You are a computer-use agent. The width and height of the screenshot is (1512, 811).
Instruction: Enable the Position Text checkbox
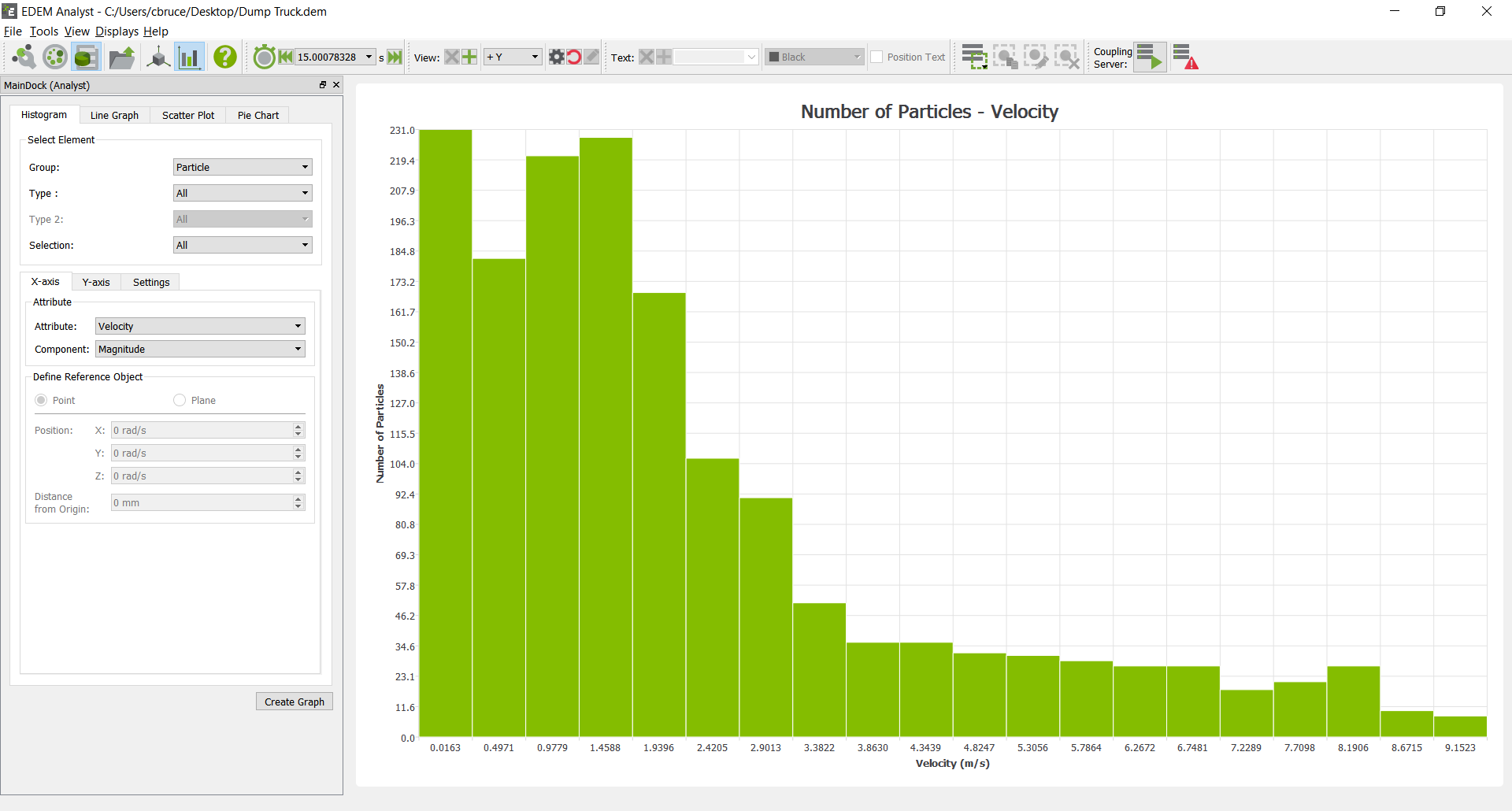[876, 57]
